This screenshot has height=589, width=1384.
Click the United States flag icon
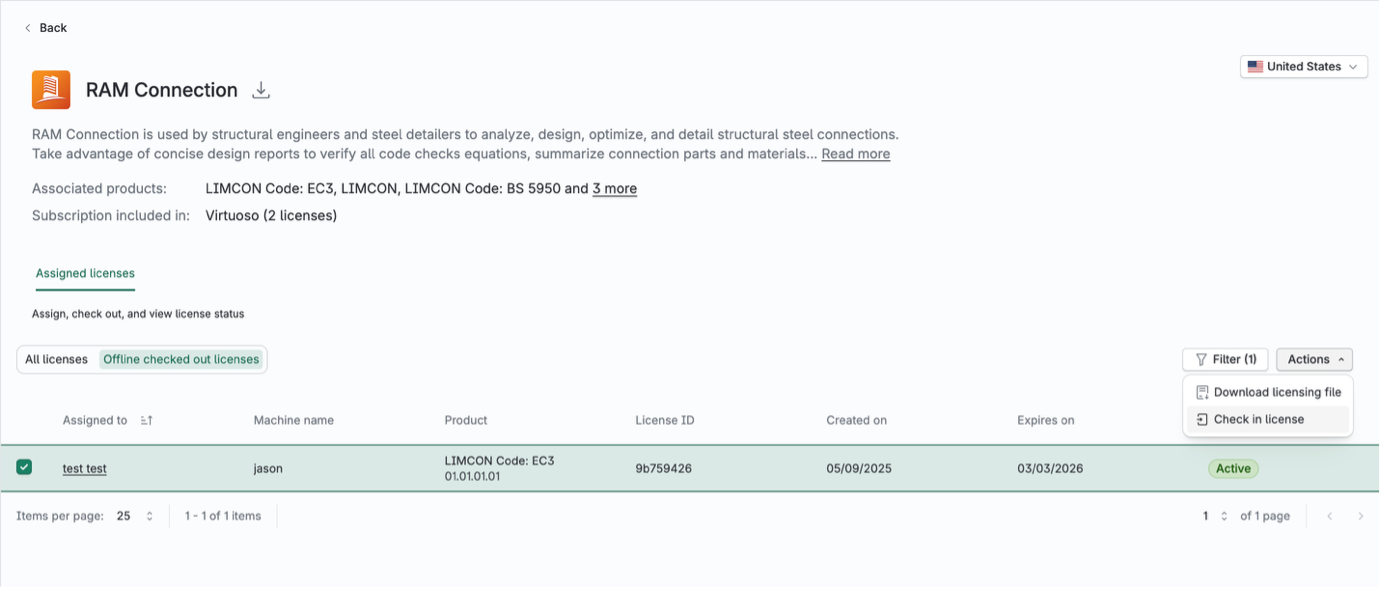coord(1255,67)
